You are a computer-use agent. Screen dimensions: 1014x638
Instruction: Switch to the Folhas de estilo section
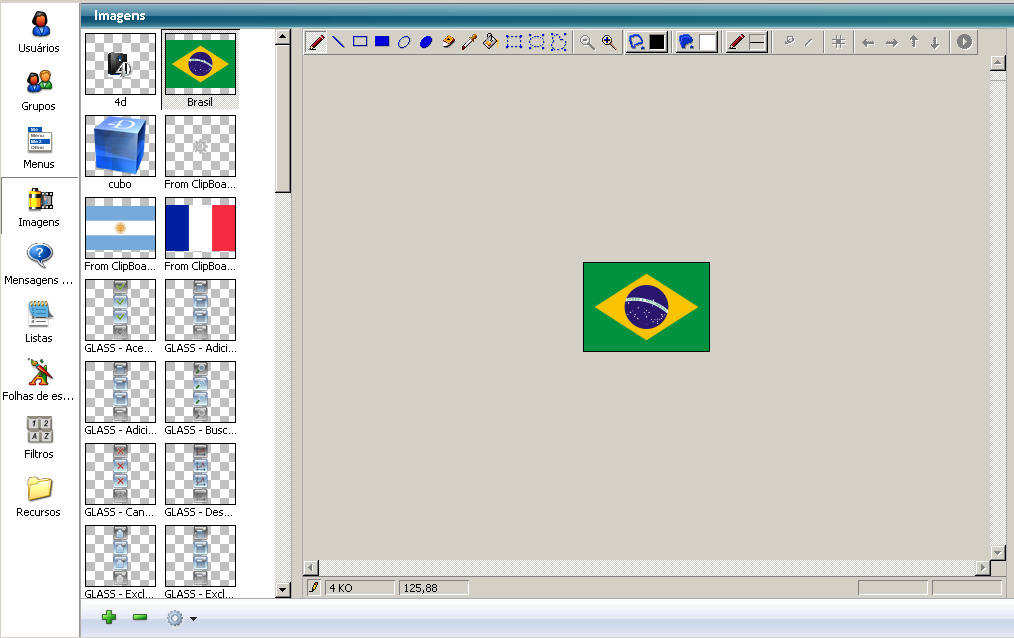click(39, 380)
